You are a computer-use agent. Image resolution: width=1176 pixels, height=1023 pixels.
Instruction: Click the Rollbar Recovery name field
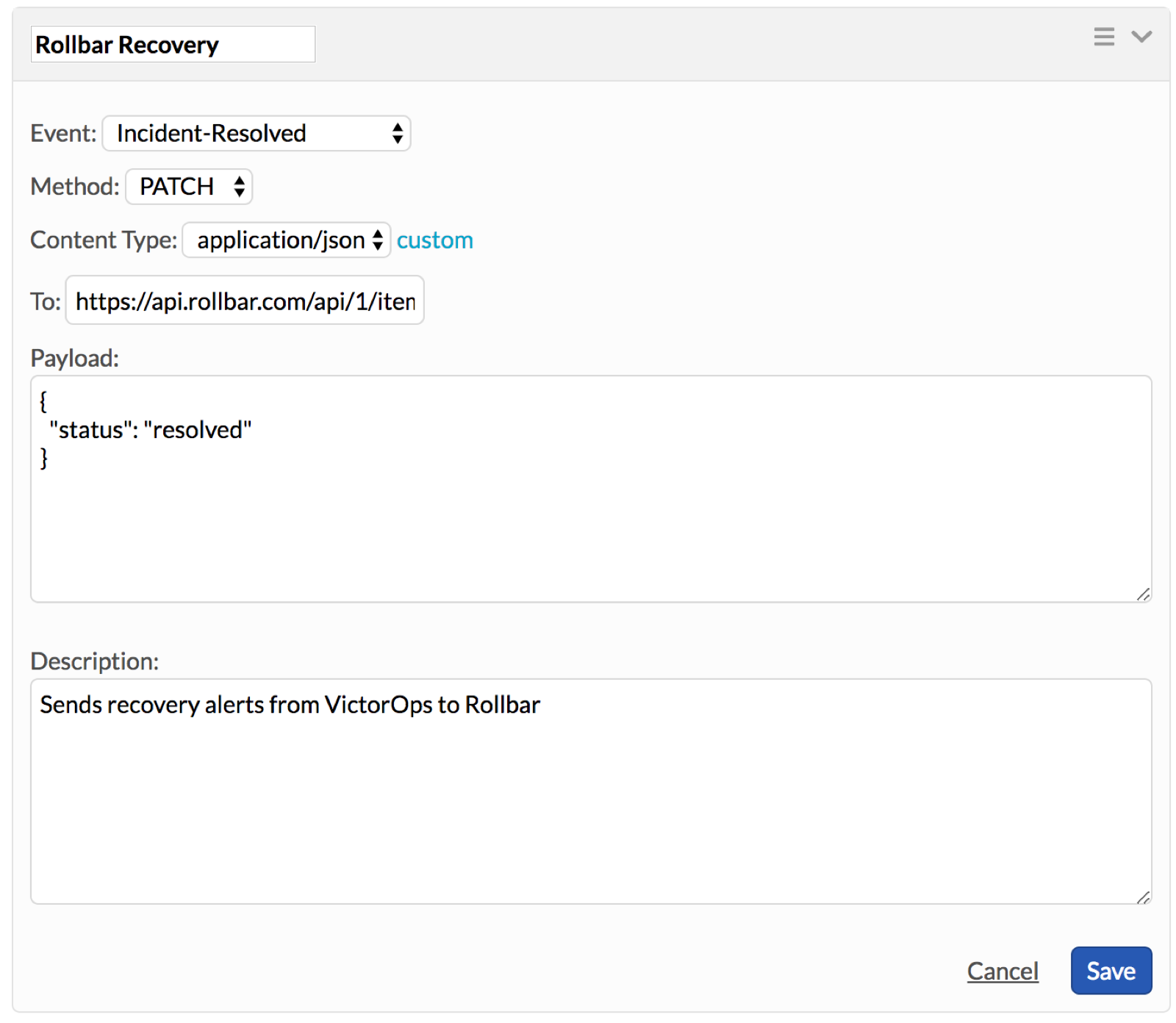click(x=173, y=44)
